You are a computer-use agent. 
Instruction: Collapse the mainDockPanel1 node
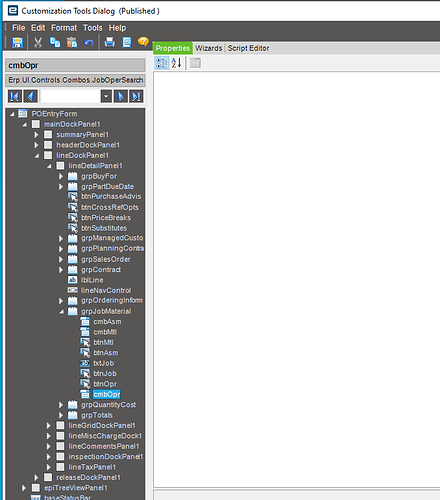(x=25, y=124)
